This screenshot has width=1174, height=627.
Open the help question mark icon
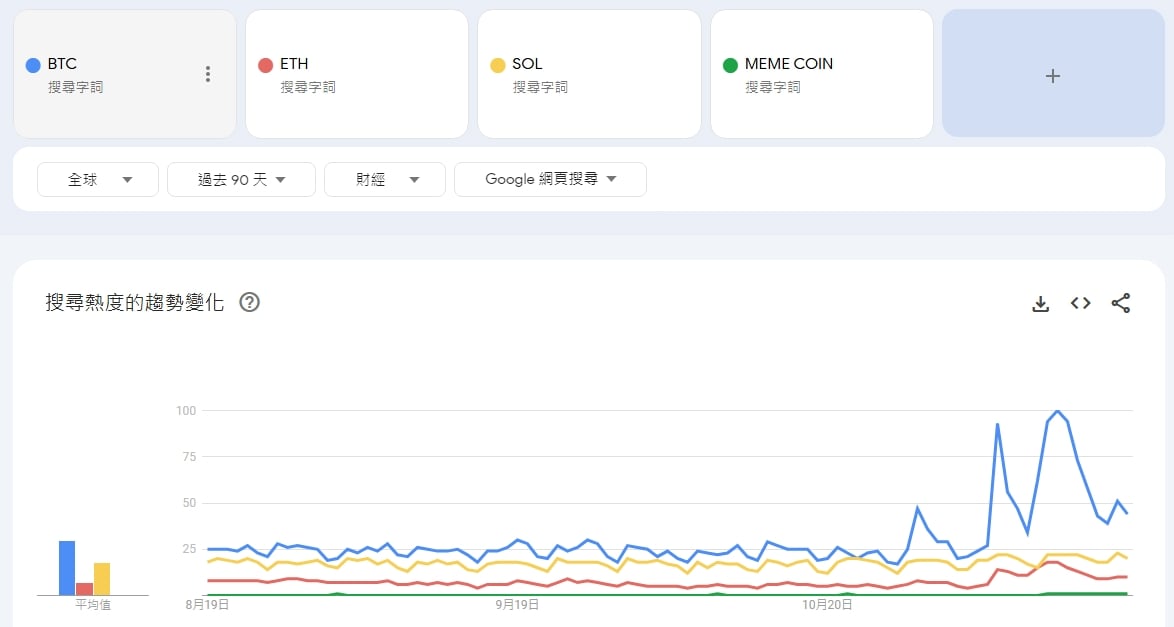(x=250, y=302)
